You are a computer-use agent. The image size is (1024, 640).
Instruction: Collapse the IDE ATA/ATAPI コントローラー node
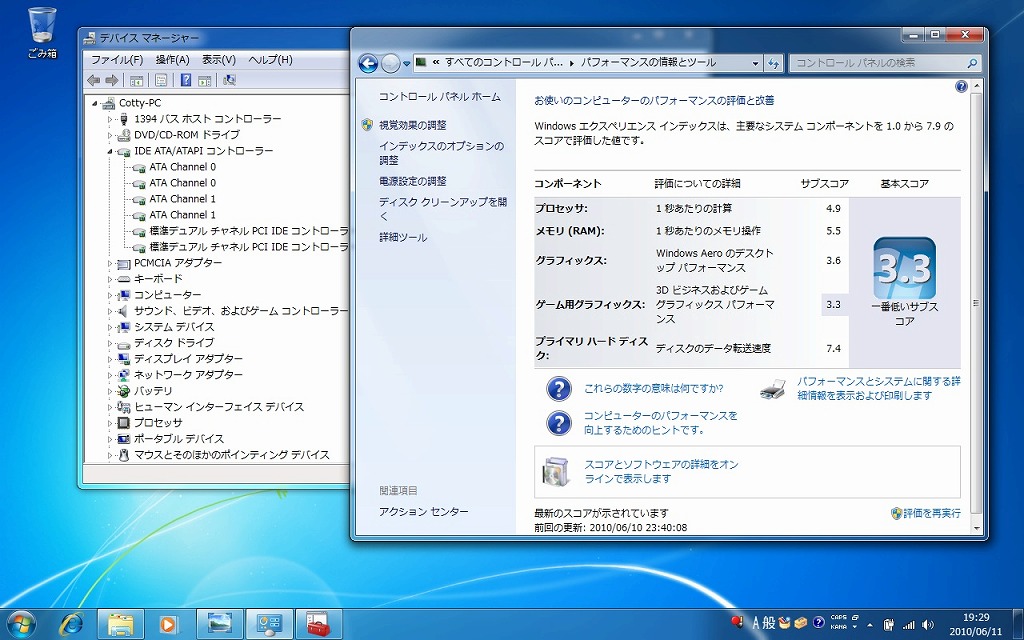(111, 151)
